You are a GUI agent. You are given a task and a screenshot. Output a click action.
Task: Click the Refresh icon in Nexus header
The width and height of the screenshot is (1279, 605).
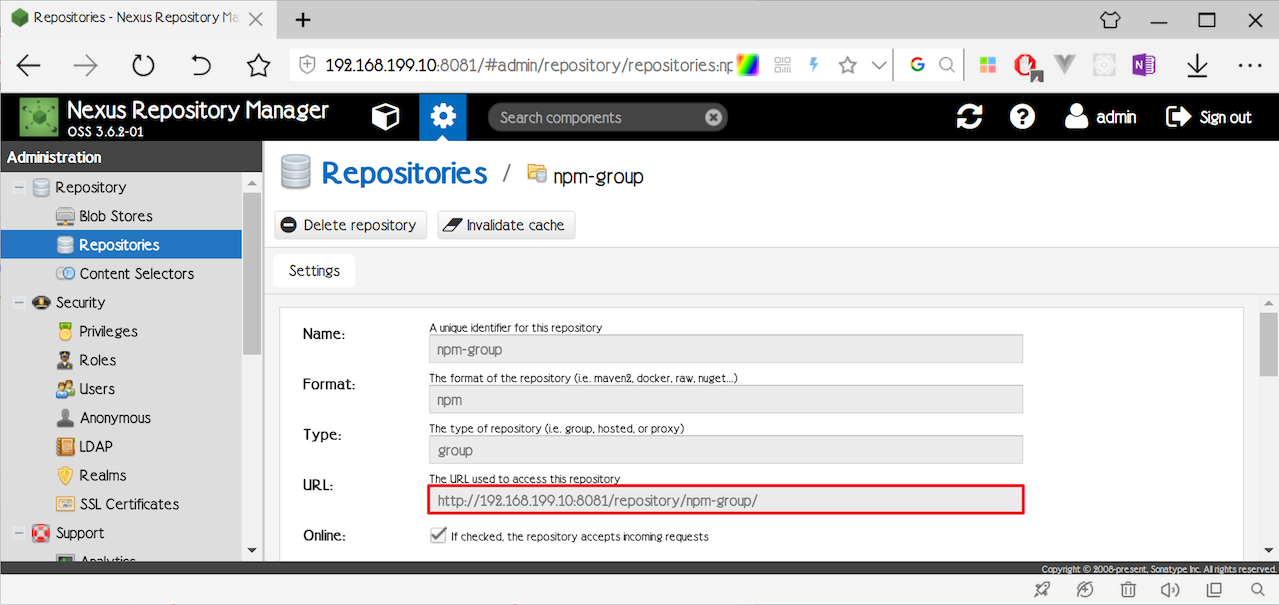tap(969, 117)
